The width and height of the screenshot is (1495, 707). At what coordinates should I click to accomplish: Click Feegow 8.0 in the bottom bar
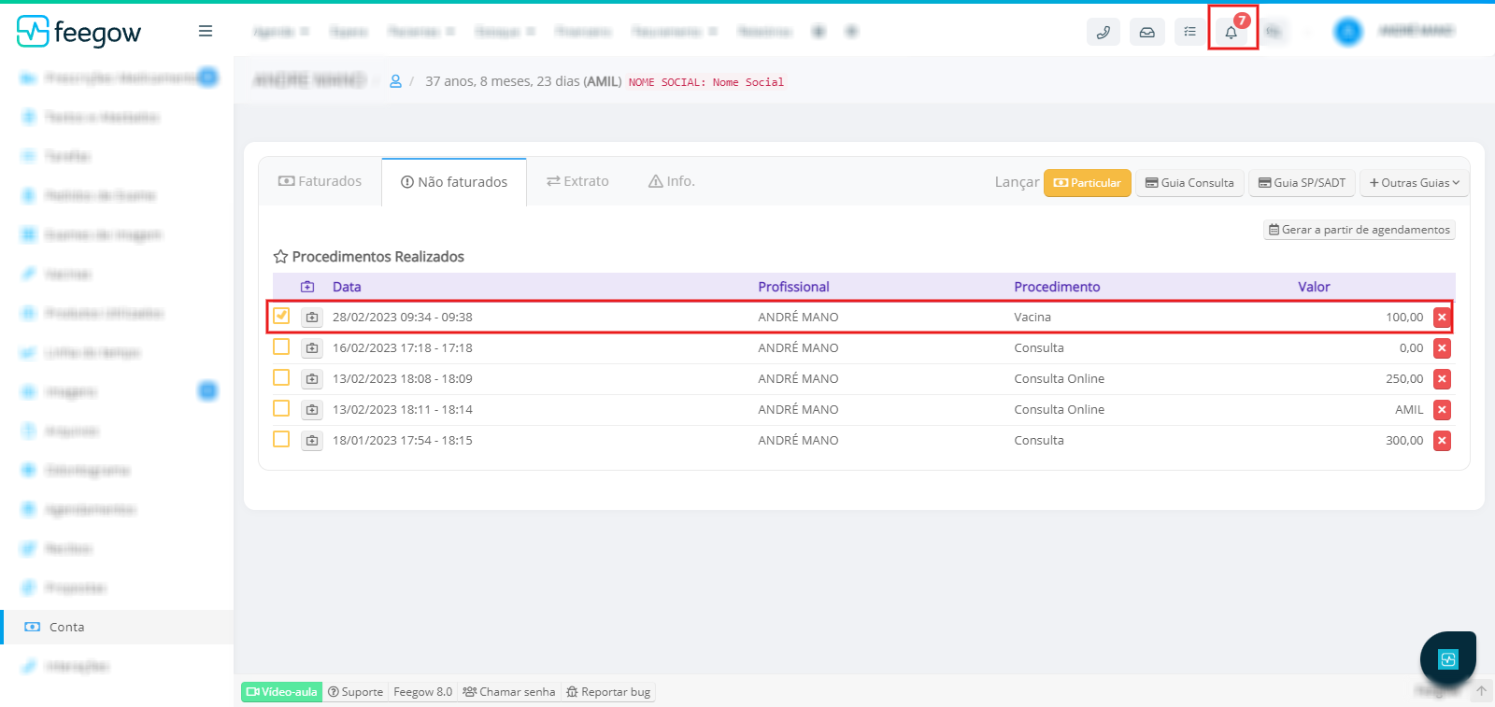coord(422,692)
